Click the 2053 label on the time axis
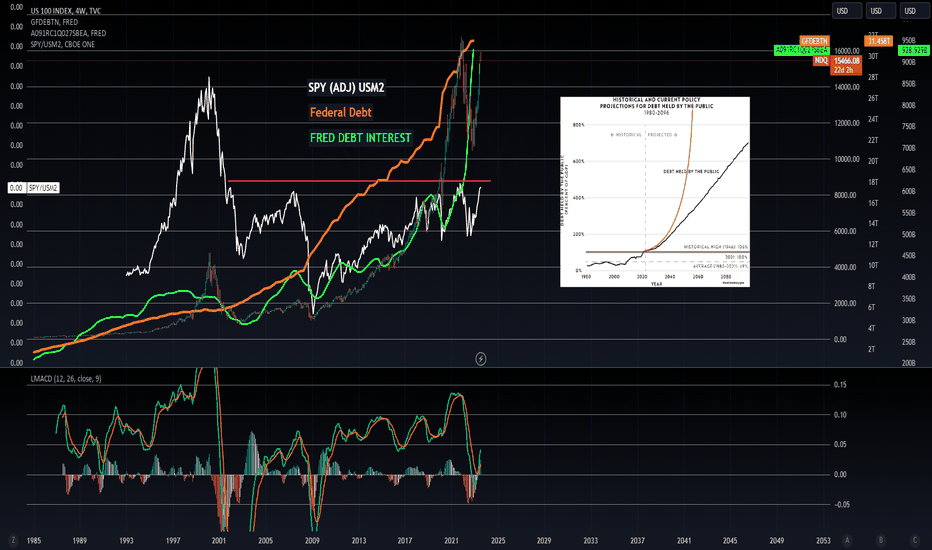The width and height of the screenshot is (932, 550). click(x=823, y=540)
